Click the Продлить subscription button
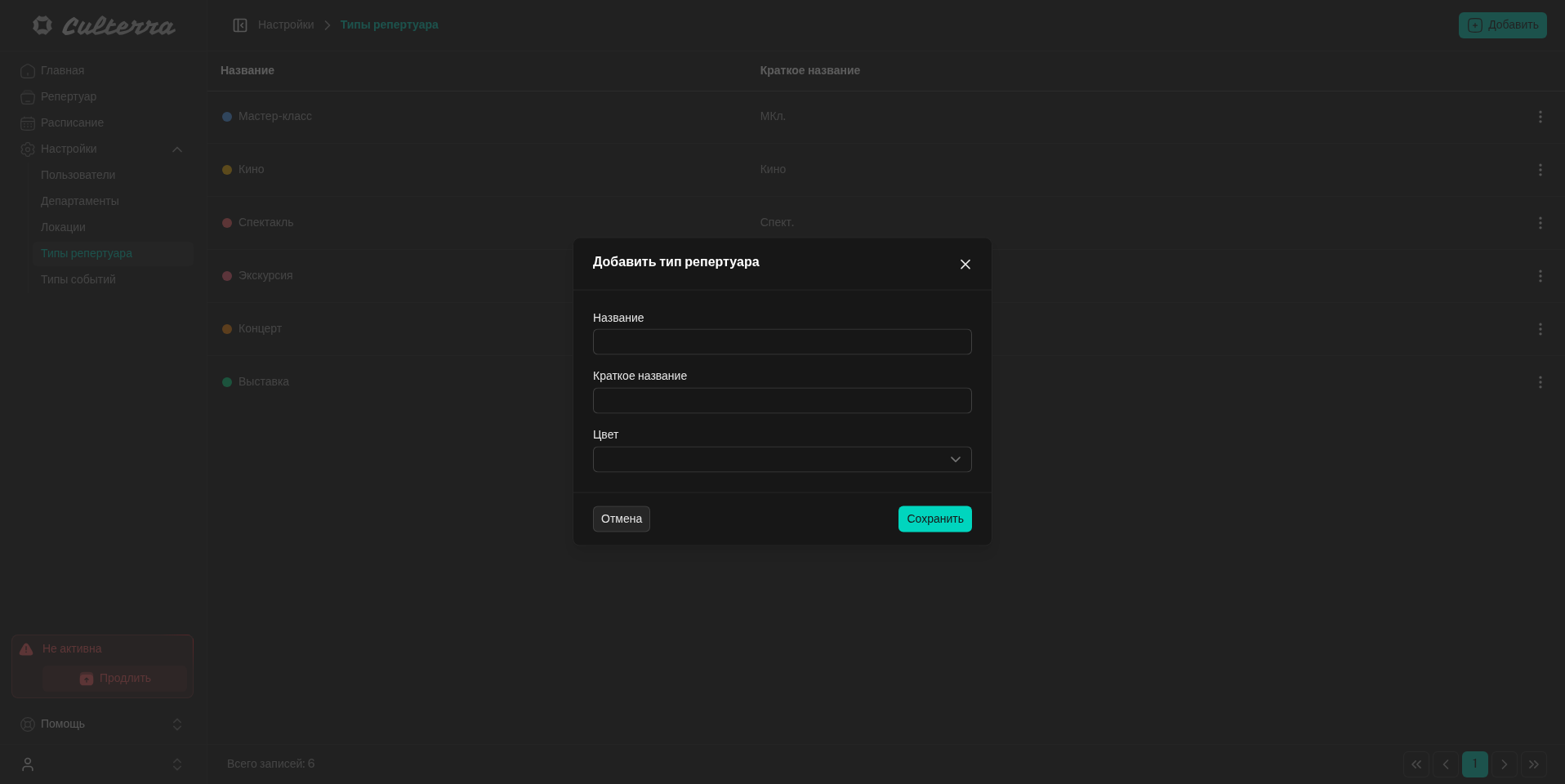Viewport: 1565px width, 784px height. point(115,679)
